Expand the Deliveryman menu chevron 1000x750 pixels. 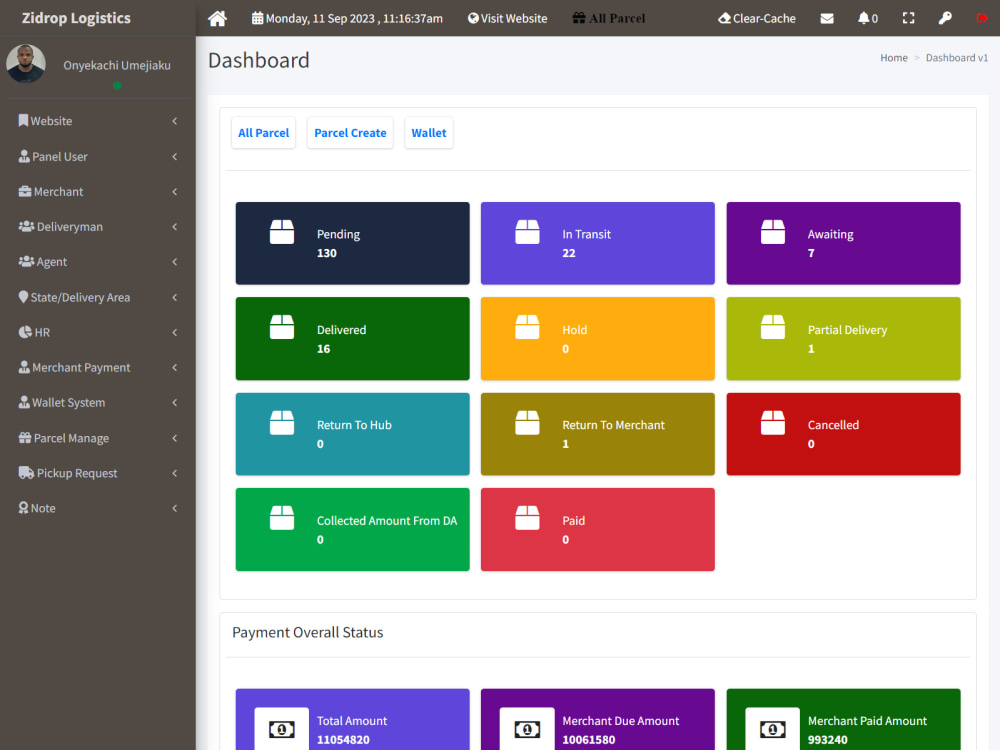point(175,227)
